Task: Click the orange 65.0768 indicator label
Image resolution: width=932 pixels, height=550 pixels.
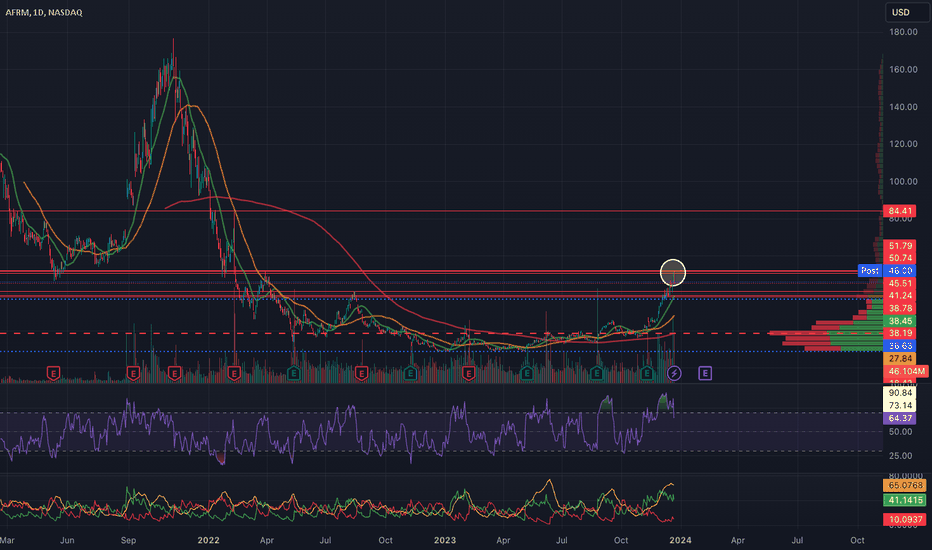Action: tap(905, 485)
